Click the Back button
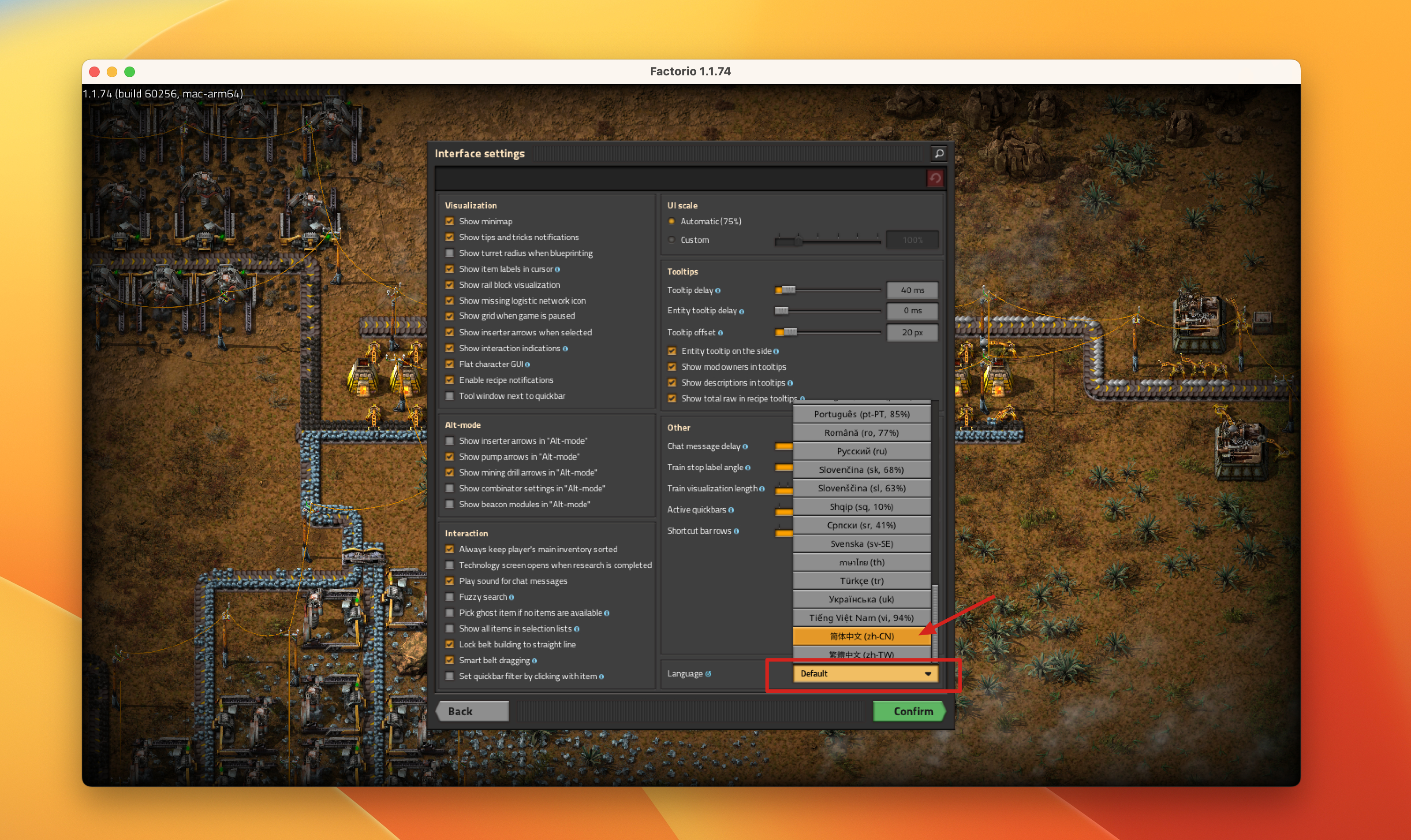Screen dimensions: 1411x840 click(x=472, y=711)
